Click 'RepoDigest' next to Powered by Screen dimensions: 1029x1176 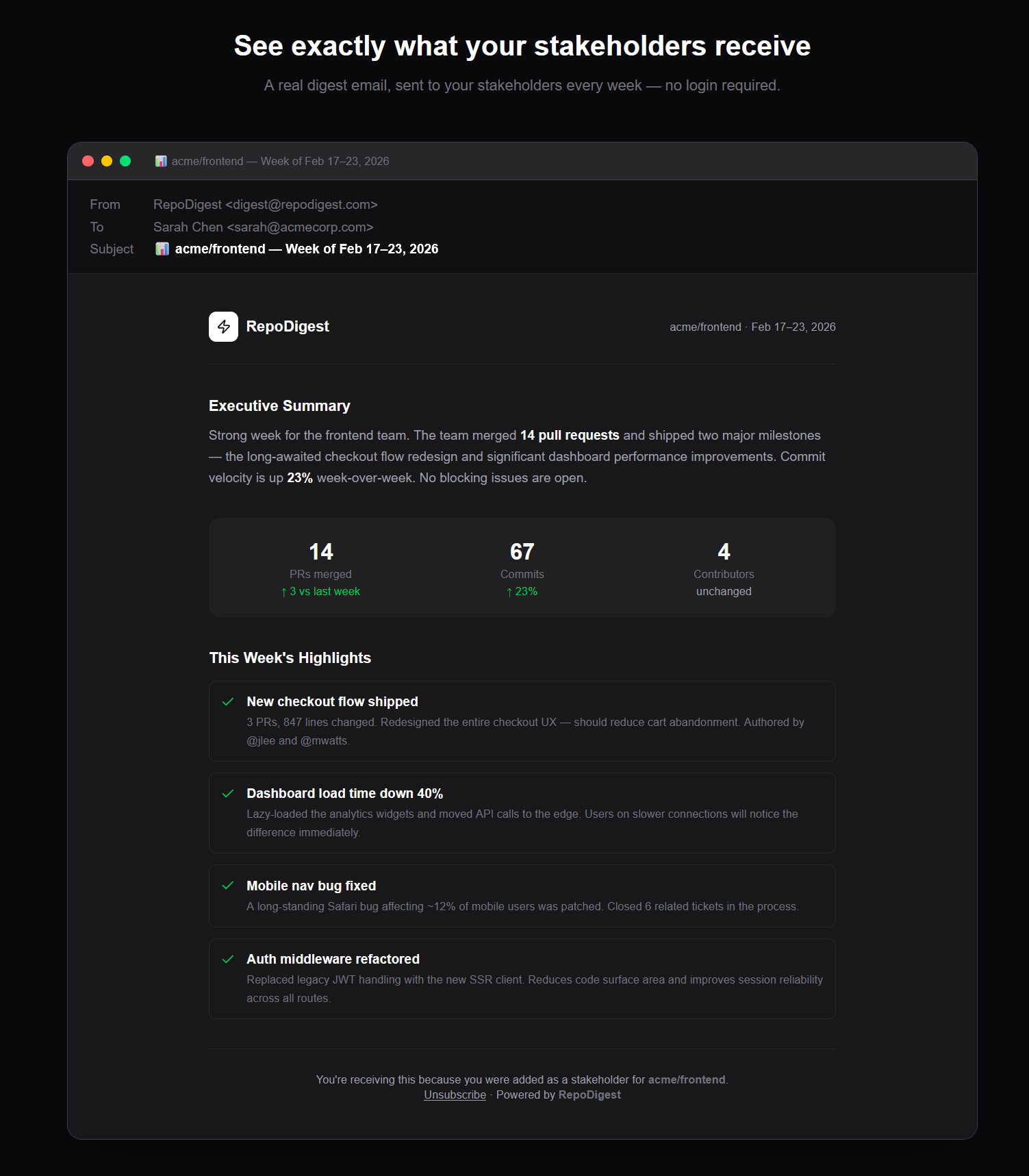tap(589, 1094)
